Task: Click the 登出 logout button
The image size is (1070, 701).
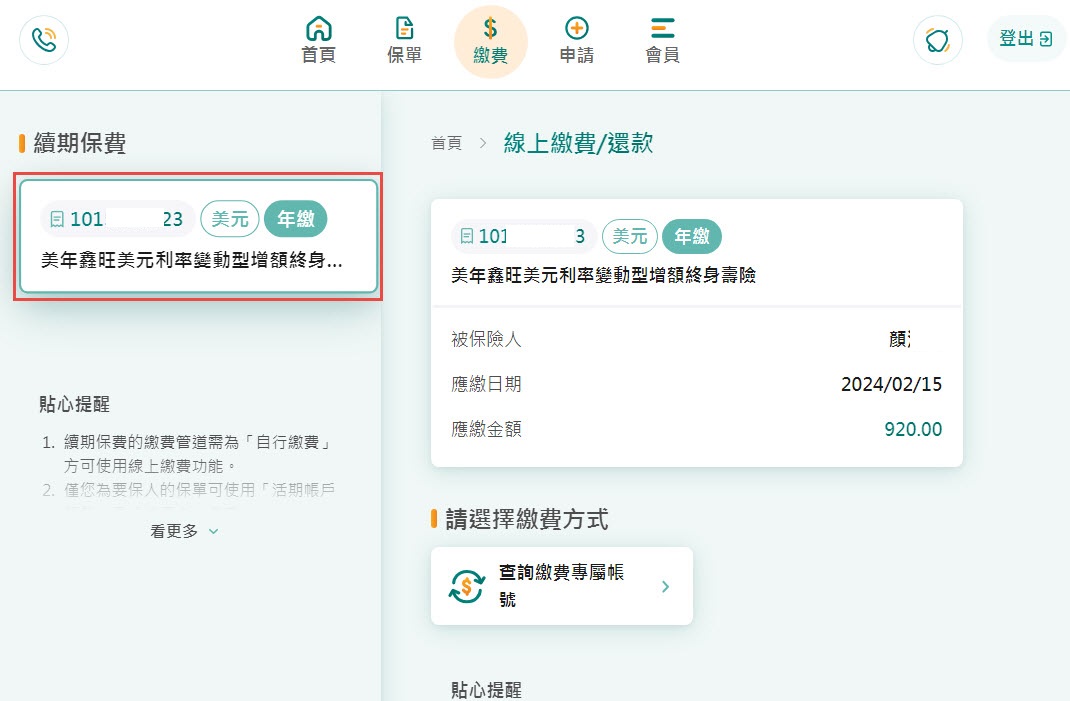Action: 1026,38
